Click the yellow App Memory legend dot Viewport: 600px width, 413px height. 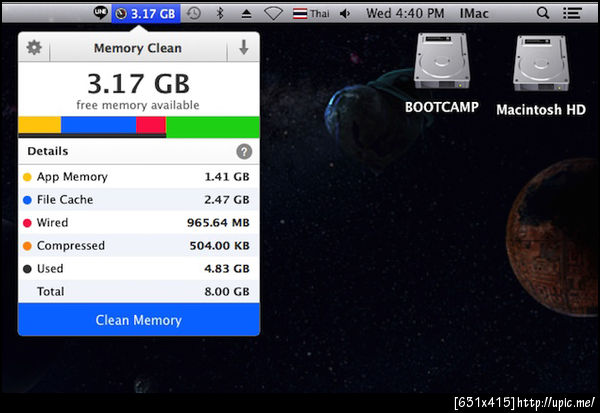click(27, 177)
